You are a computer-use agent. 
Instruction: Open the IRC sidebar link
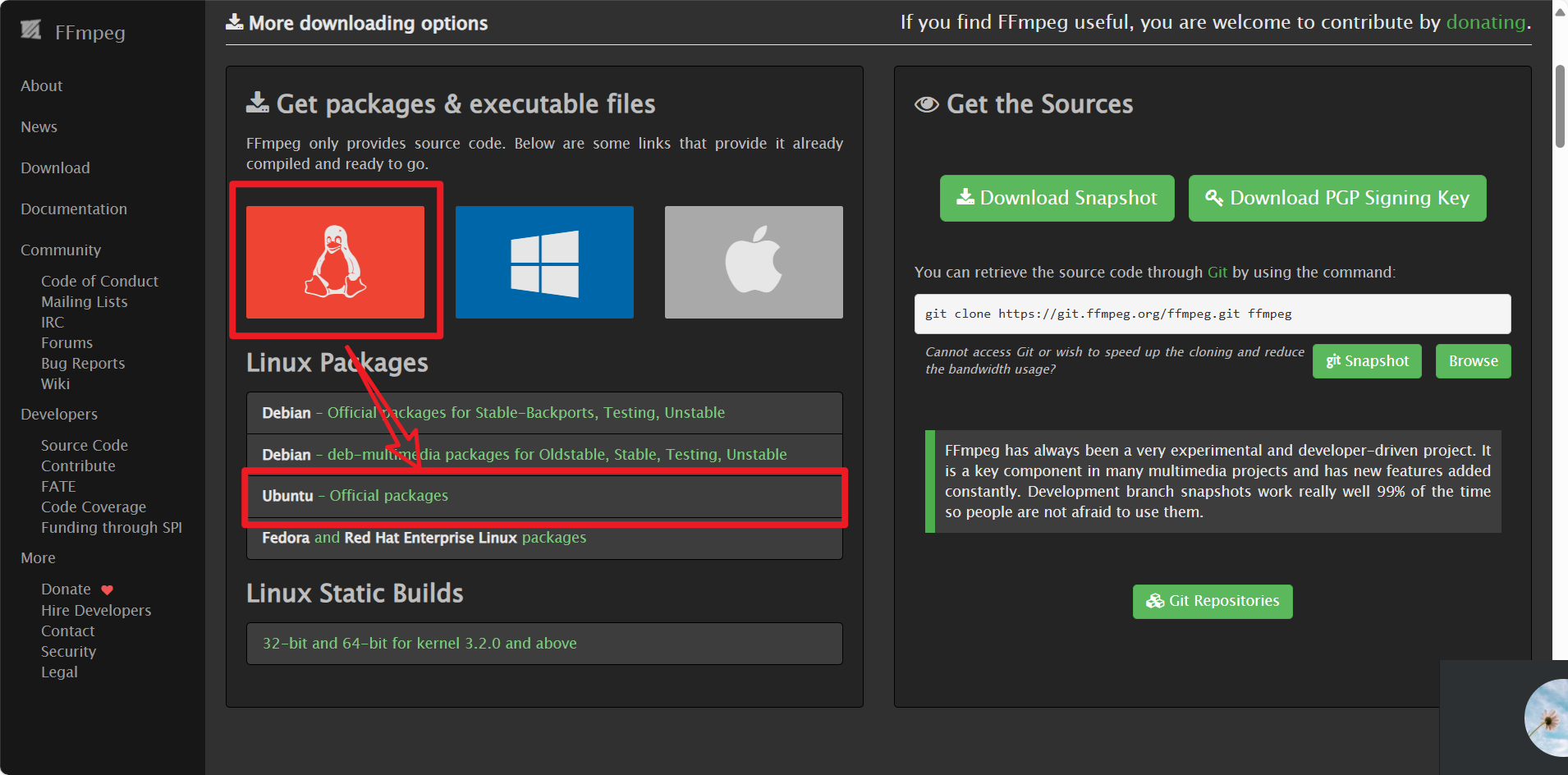pyautogui.click(x=53, y=322)
